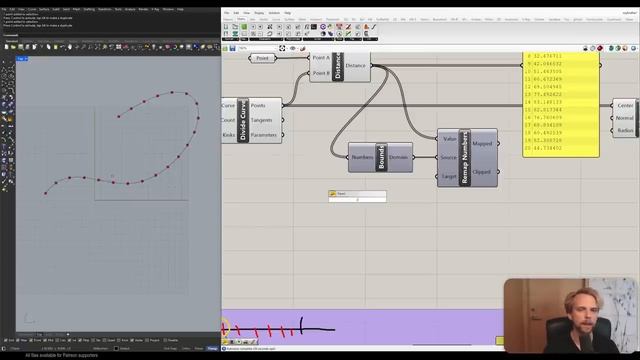Click the New file icon in Rhino toolbar
640x360 pixels.
[7, 47]
